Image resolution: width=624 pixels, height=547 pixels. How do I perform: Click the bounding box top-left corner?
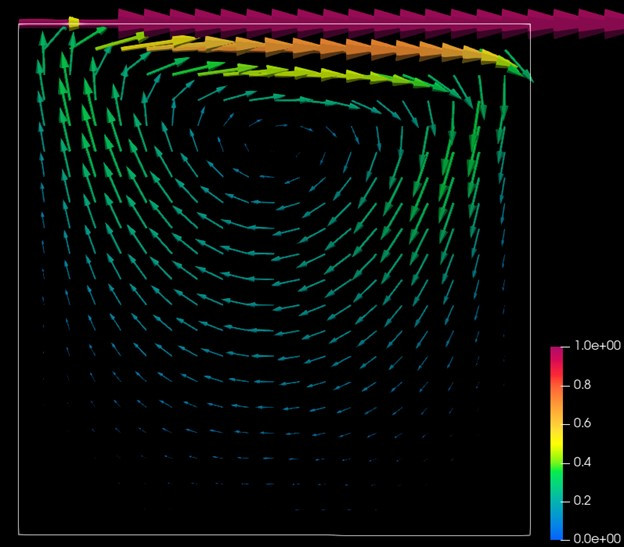19,24
